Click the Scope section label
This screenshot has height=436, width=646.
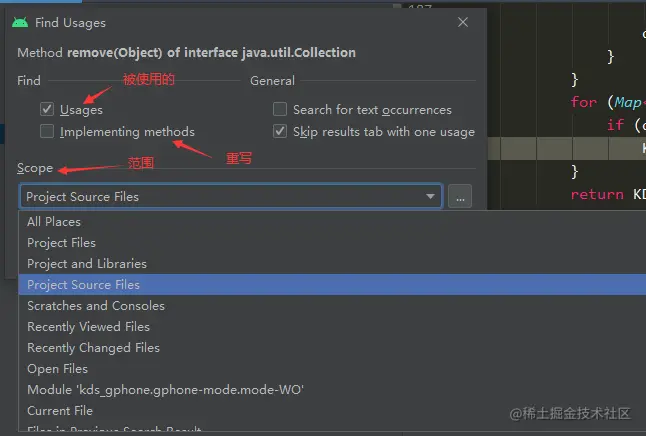tap(35, 168)
